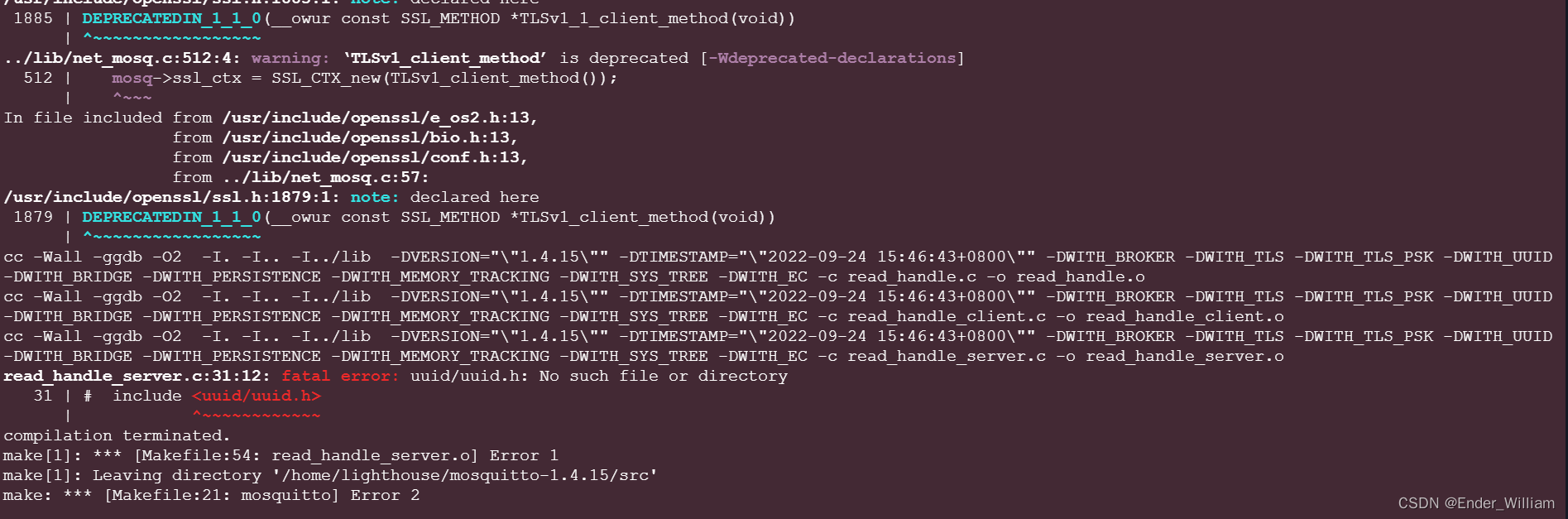Viewport: 1568px width, 519px height.
Task: Click the '/home/lighthouse/mosquitto-1.4.15/src' directory path
Action: pyautogui.click(x=463, y=476)
